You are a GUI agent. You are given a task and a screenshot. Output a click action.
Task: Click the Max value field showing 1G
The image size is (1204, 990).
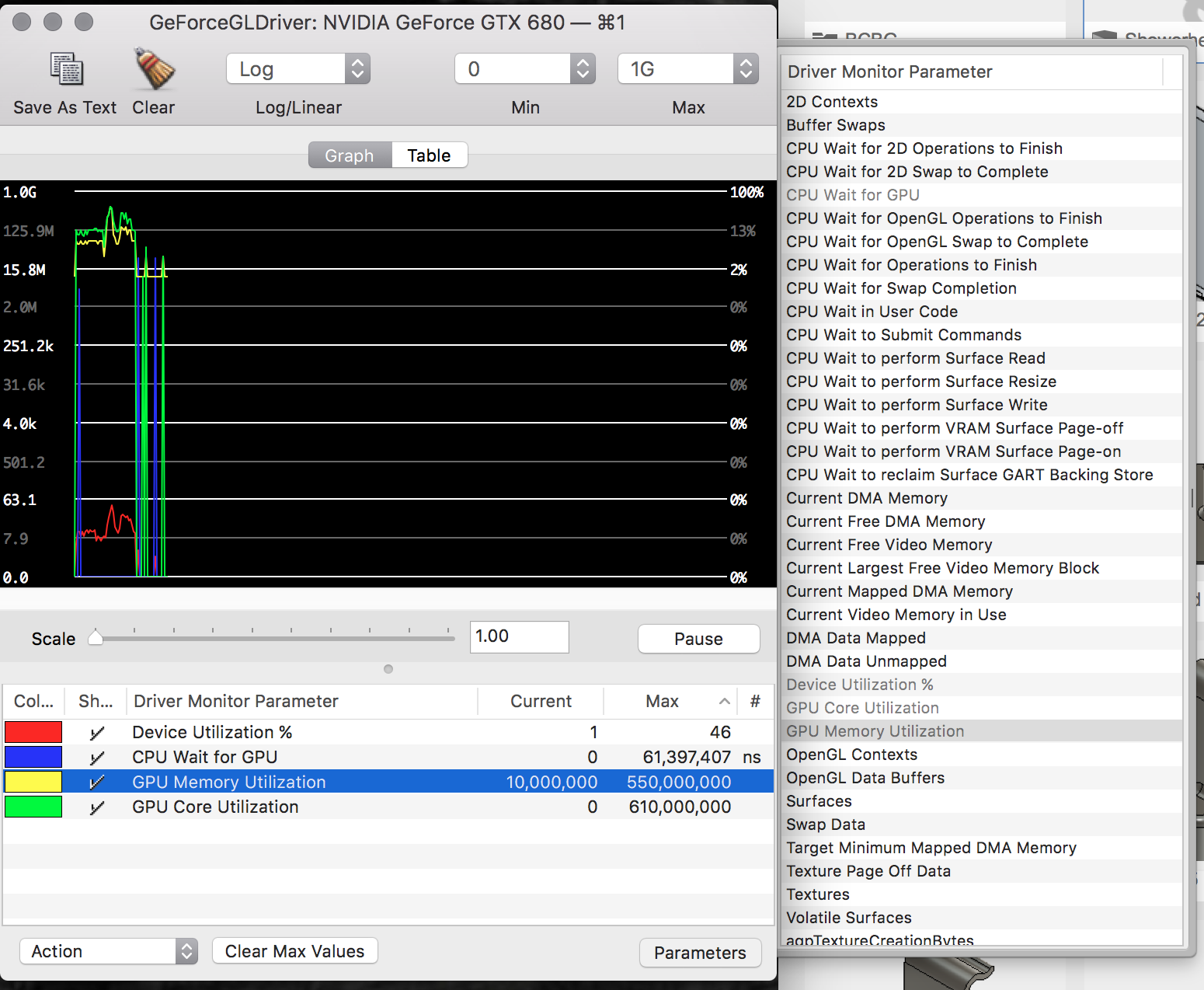coord(677,69)
